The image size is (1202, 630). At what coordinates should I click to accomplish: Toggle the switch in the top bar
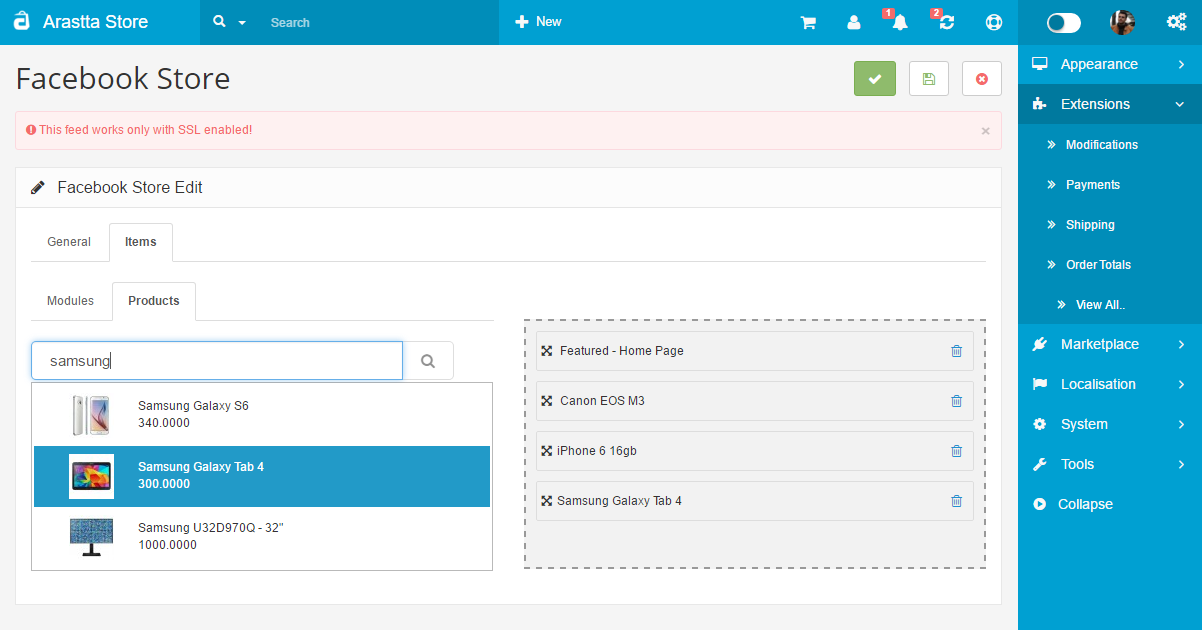click(x=1064, y=22)
